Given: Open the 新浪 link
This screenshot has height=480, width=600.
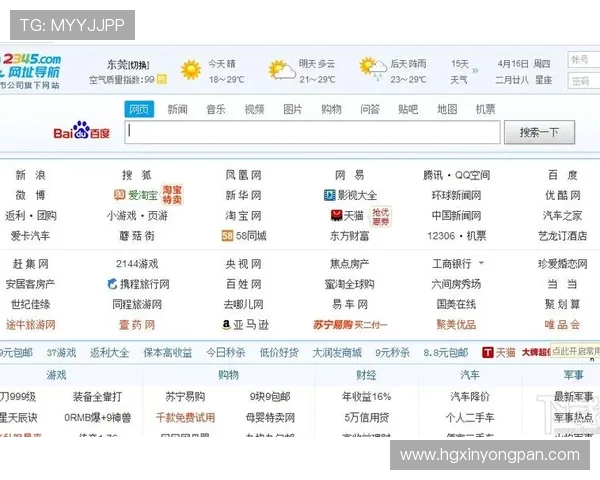Looking at the screenshot, I should [30, 175].
